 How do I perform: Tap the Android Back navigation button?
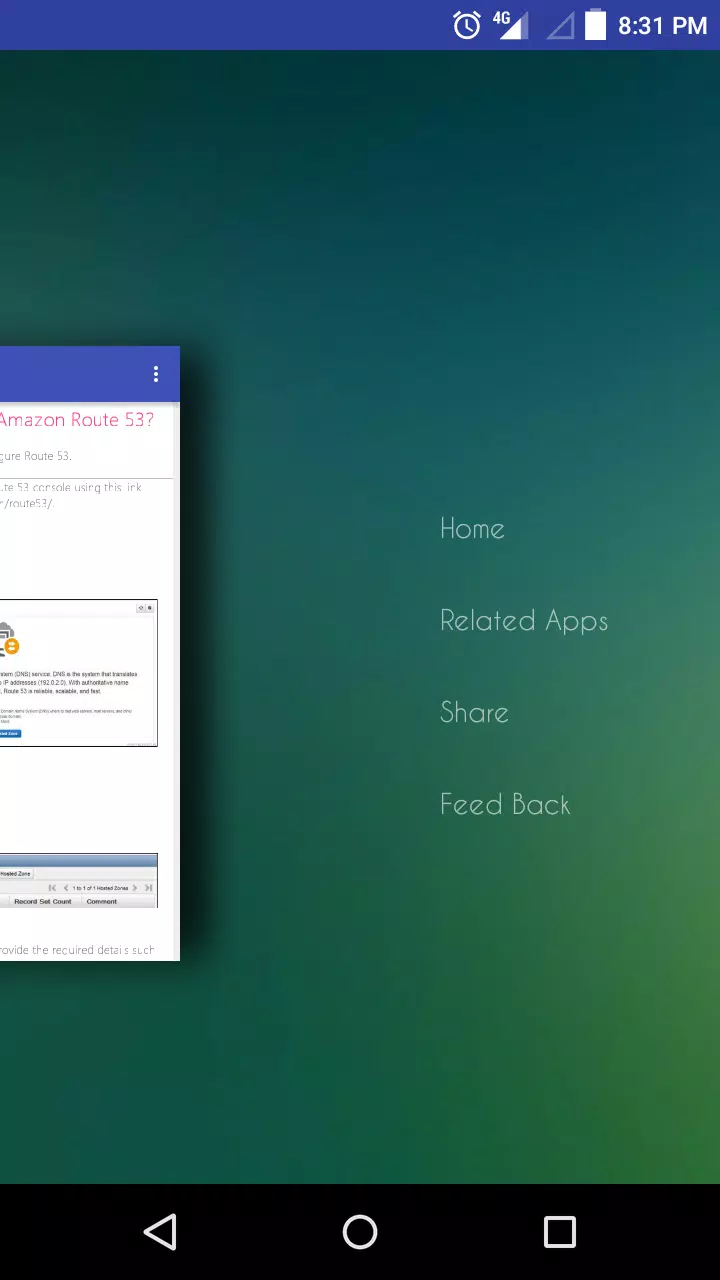pyautogui.click(x=160, y=1232)
